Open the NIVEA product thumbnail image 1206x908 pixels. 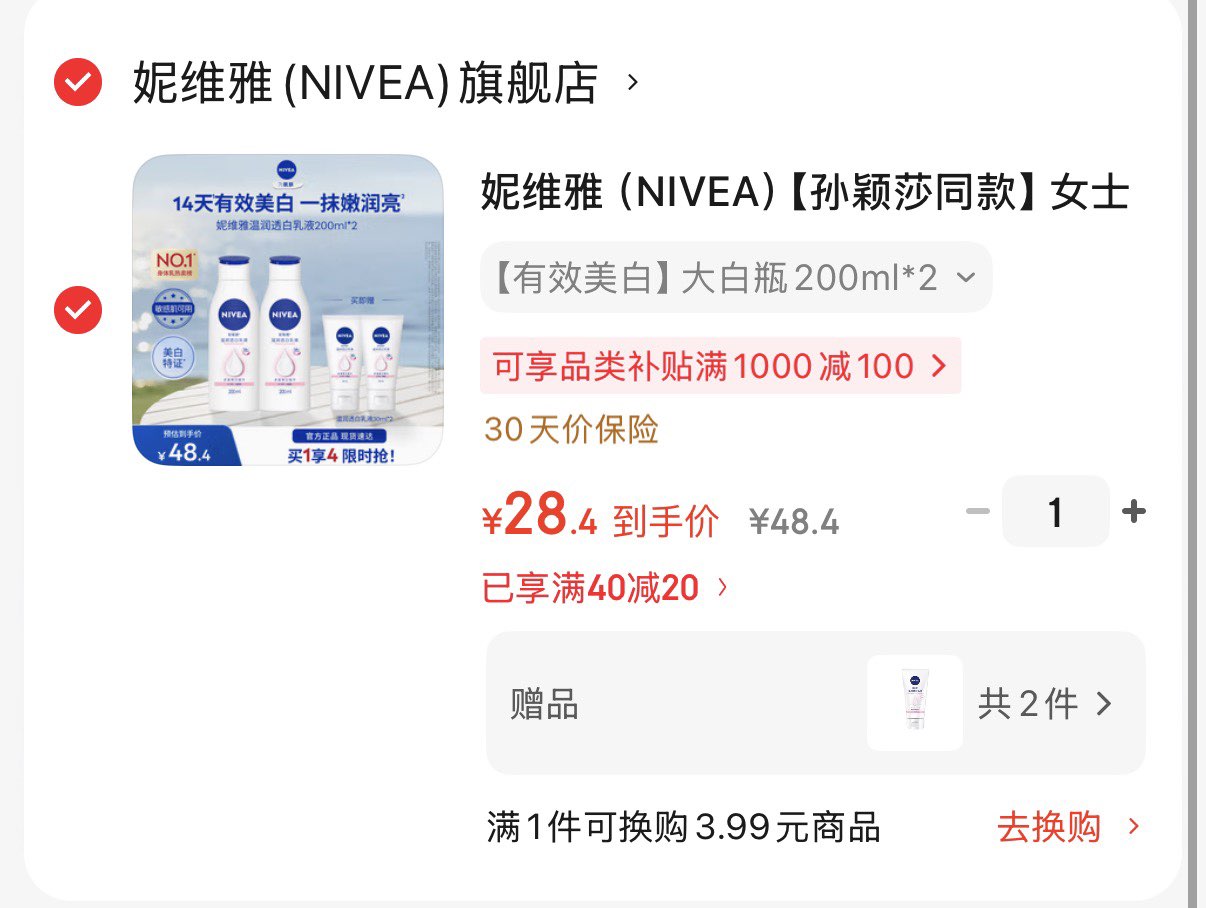click(x=288, y=310)
